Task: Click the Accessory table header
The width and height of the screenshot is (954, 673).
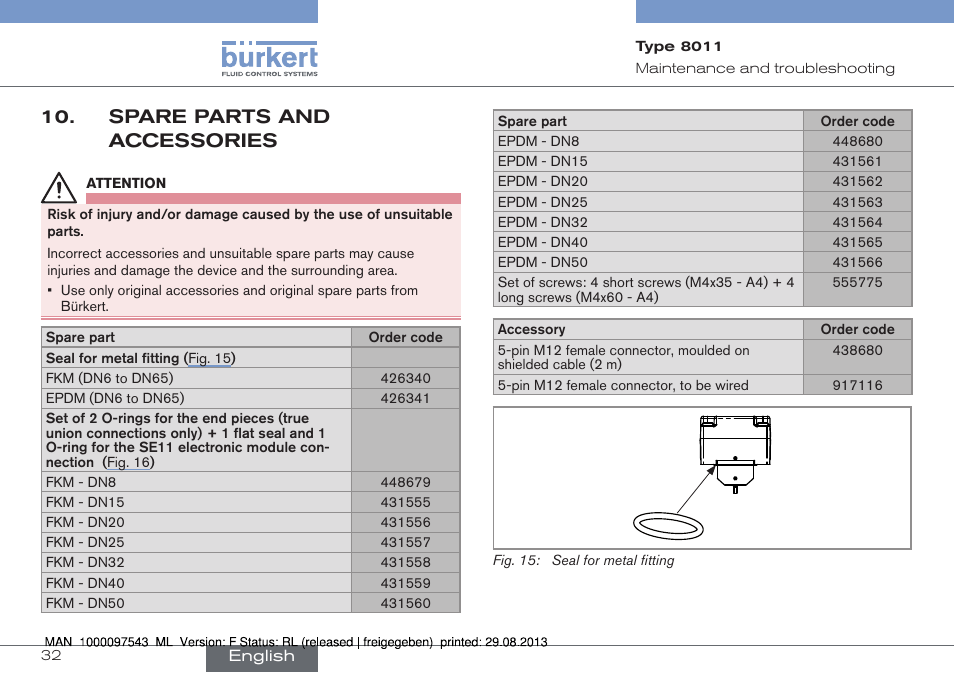Action: (531, 329)
